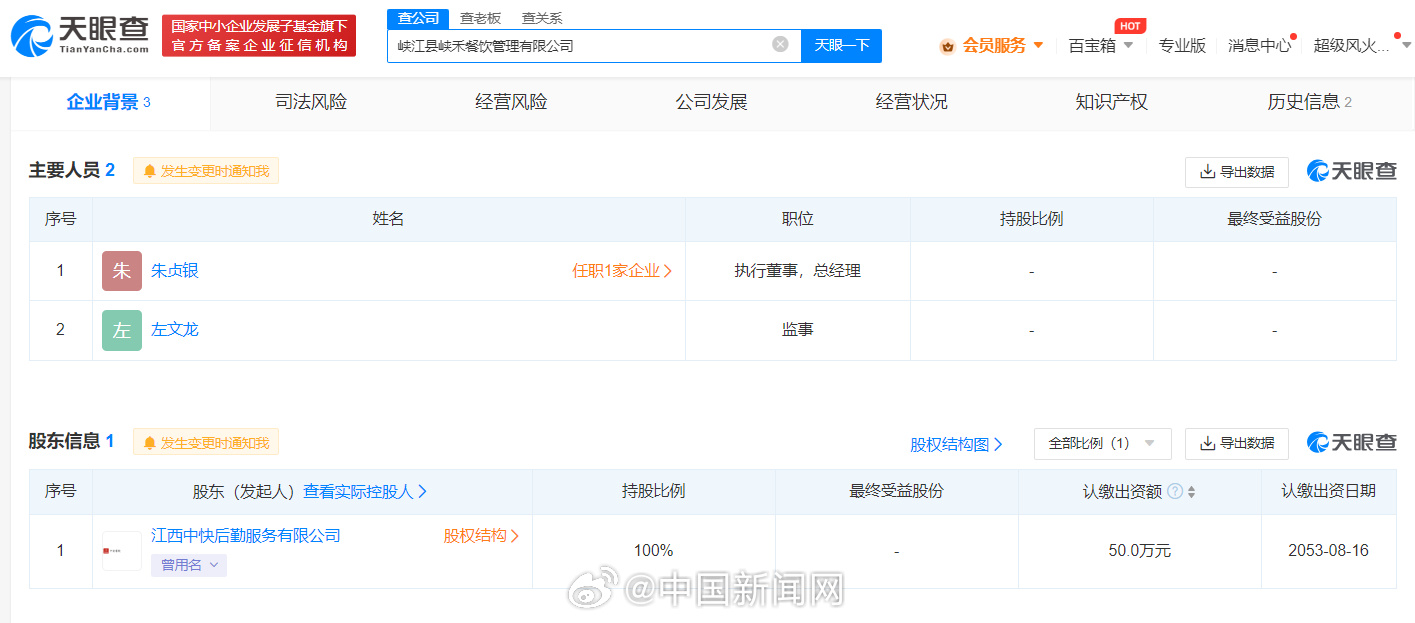The image size is (1415, 623).
Task: Enable change notification for 主要人员
Action: pos(206,171)
